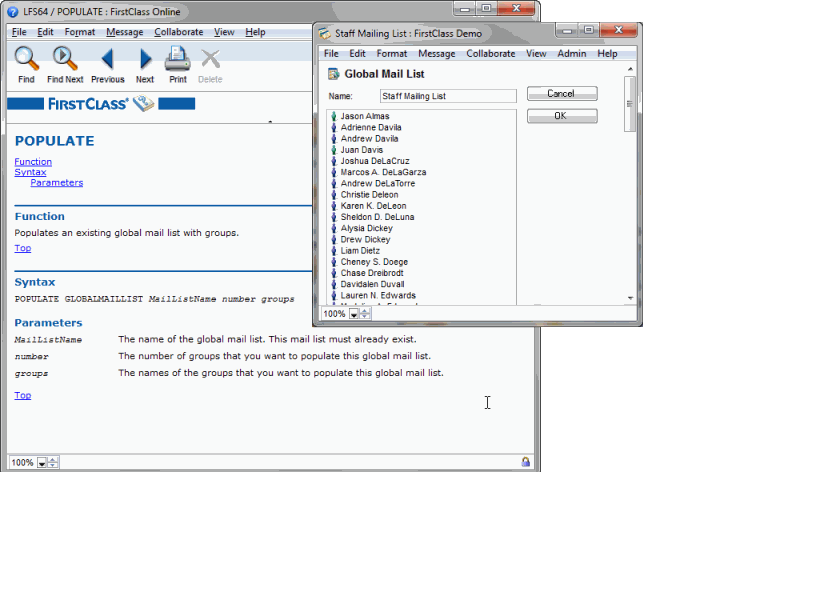Click the lock icon in status bar
This screenshot has width=825, height=590.
(x=525, y=462)
